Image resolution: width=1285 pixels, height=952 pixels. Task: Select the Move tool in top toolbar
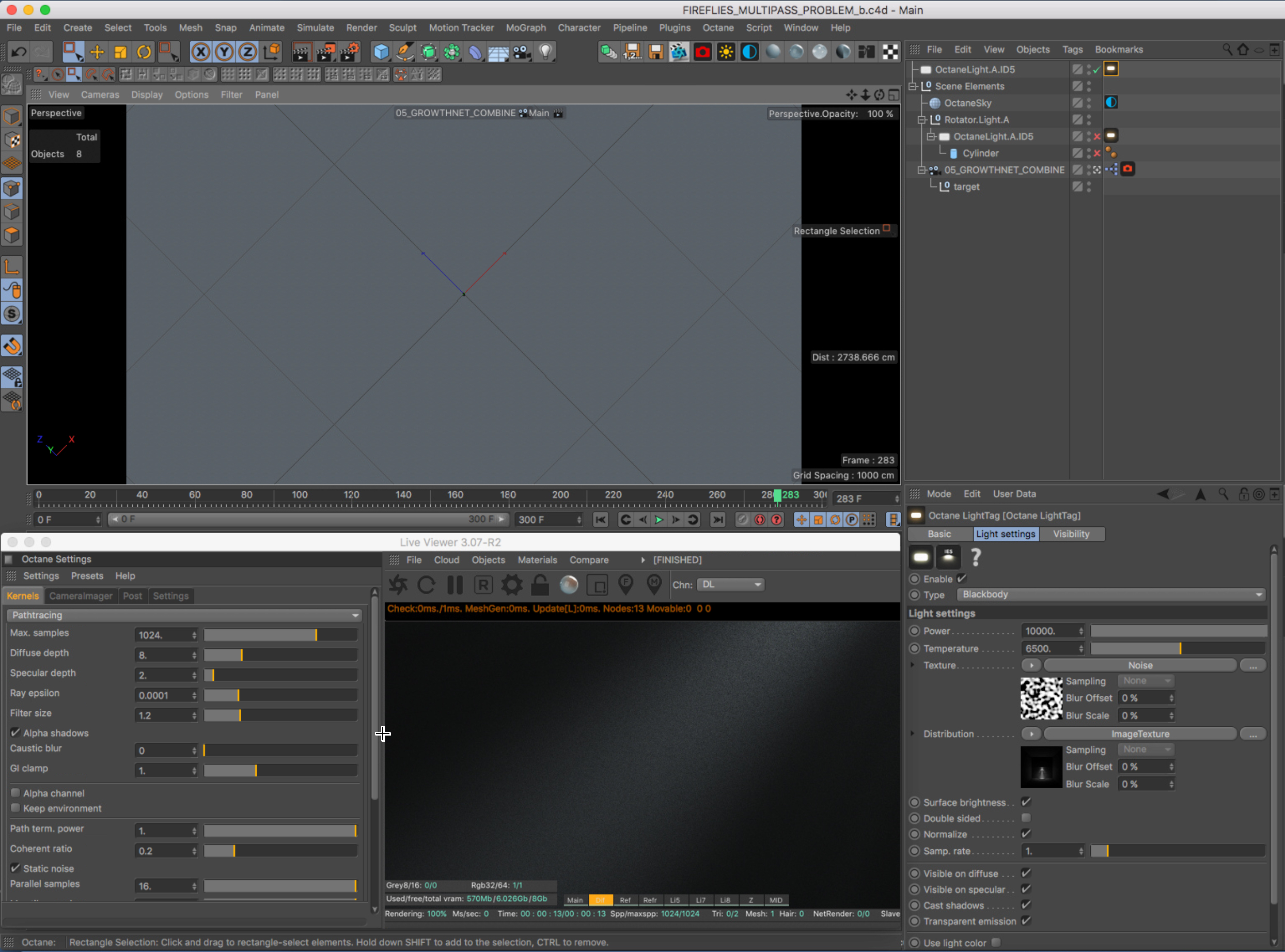pos(97,53)
